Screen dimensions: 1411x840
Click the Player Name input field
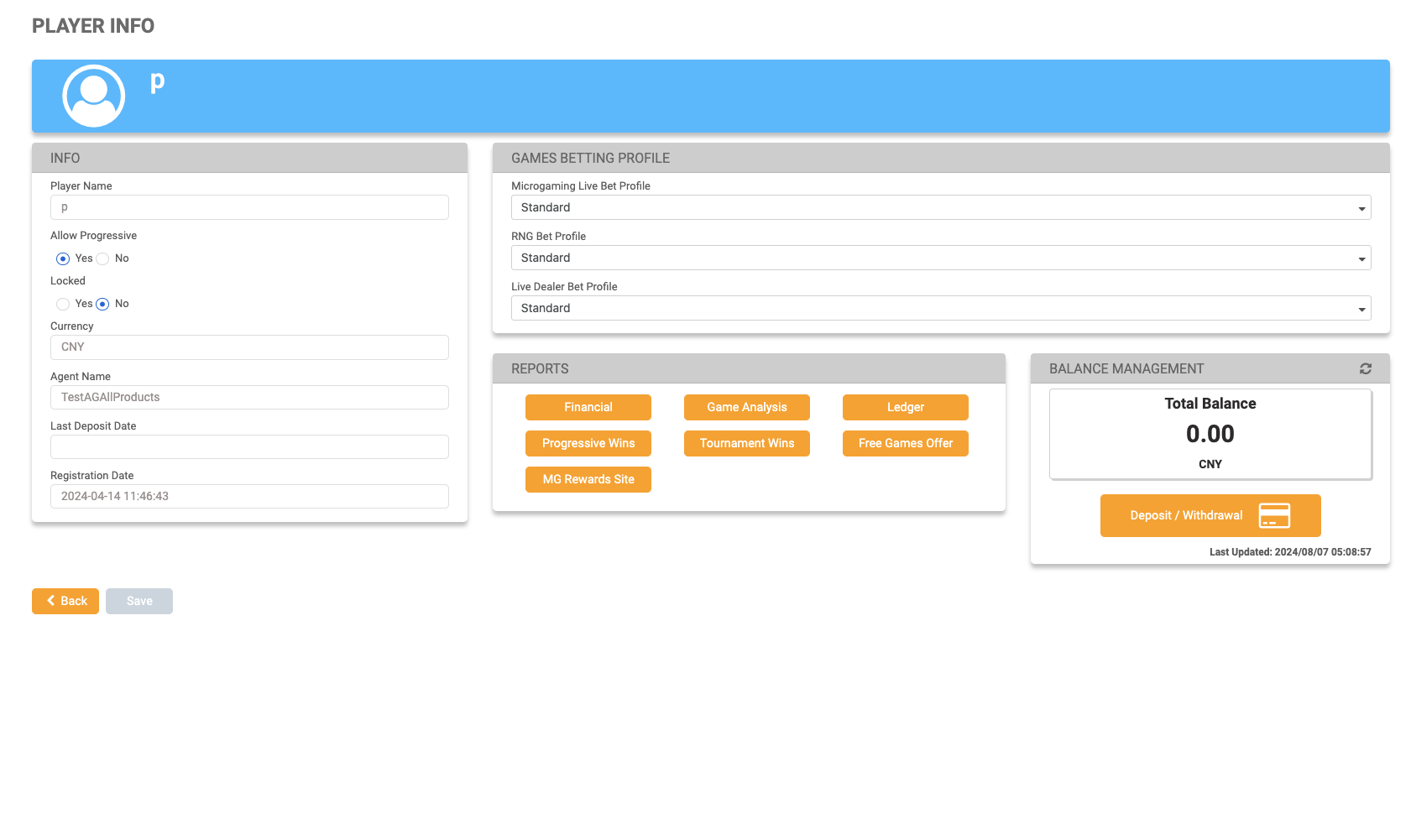click(249, 207)
